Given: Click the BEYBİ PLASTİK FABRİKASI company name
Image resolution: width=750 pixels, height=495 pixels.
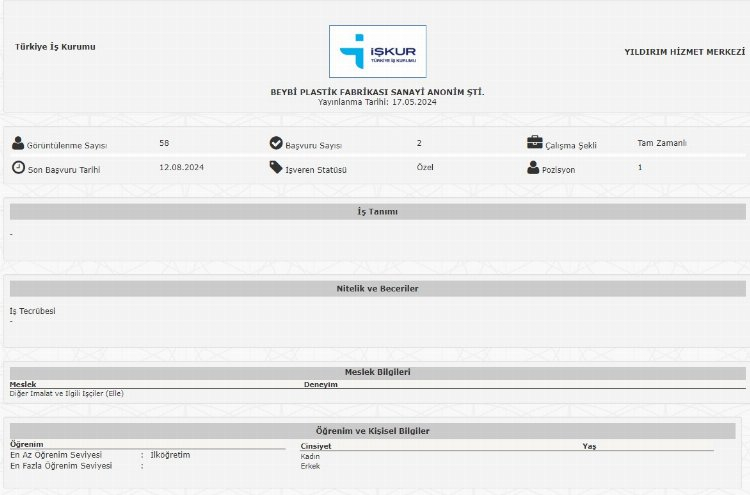Looking at the screenshot, I should pyautogui.click(x=377, y=92).
